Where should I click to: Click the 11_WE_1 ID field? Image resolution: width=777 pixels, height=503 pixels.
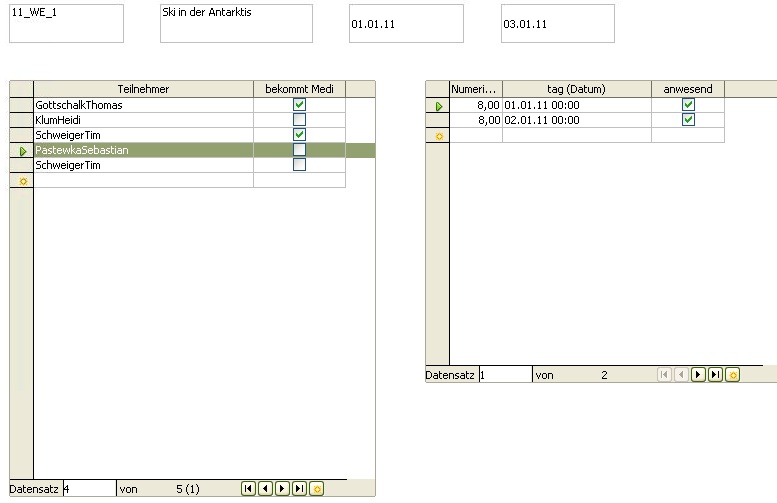click(66, 23)
